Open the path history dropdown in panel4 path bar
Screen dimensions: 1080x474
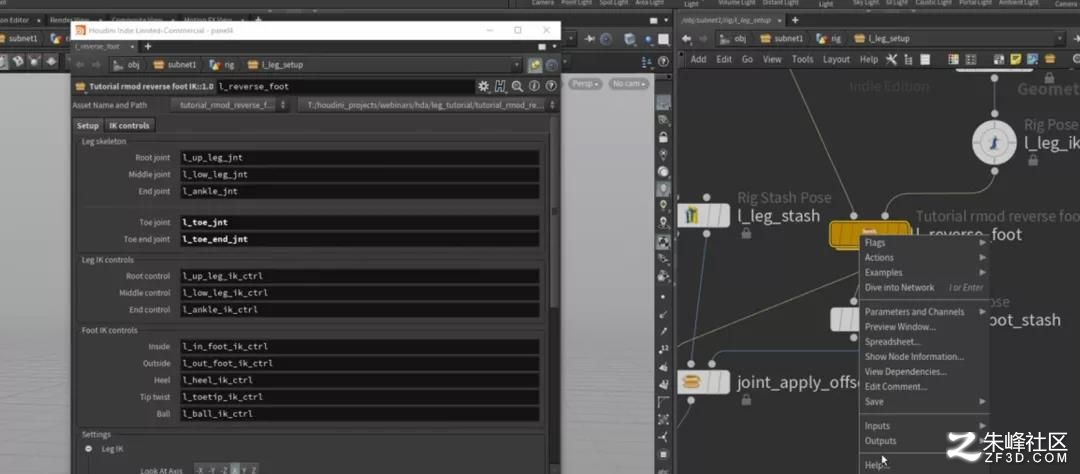click(x=517, y=65)
